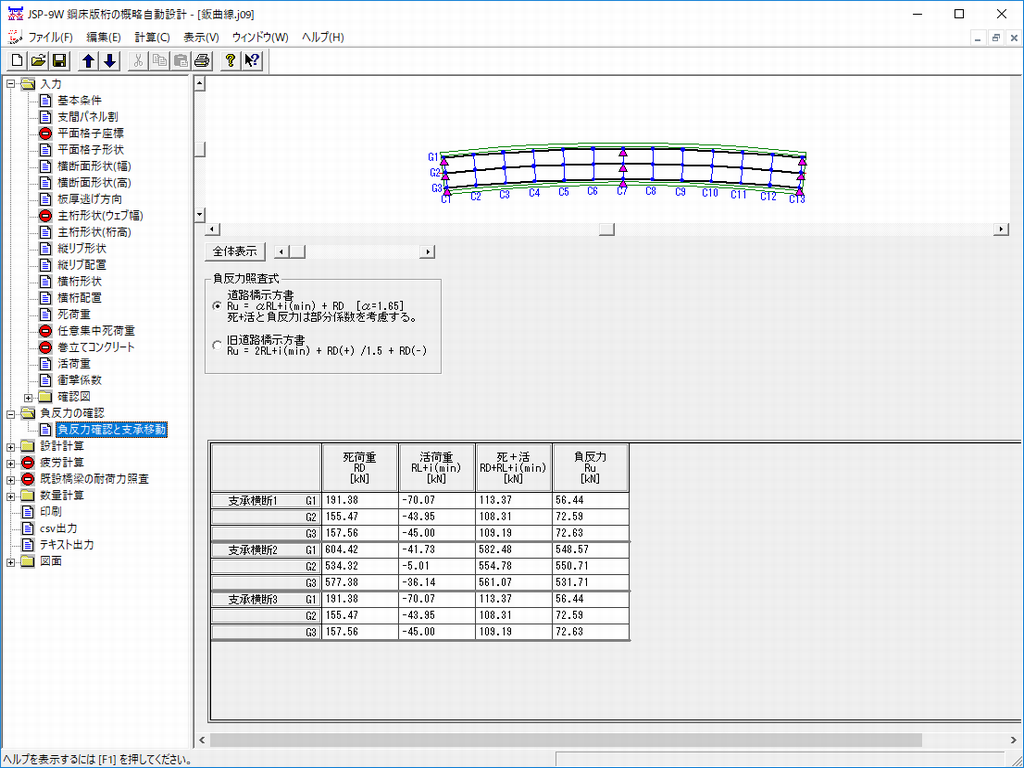The image size is (1024, 768).
Task: Select the 死荷重 tree item
Action: coord(75,314)
